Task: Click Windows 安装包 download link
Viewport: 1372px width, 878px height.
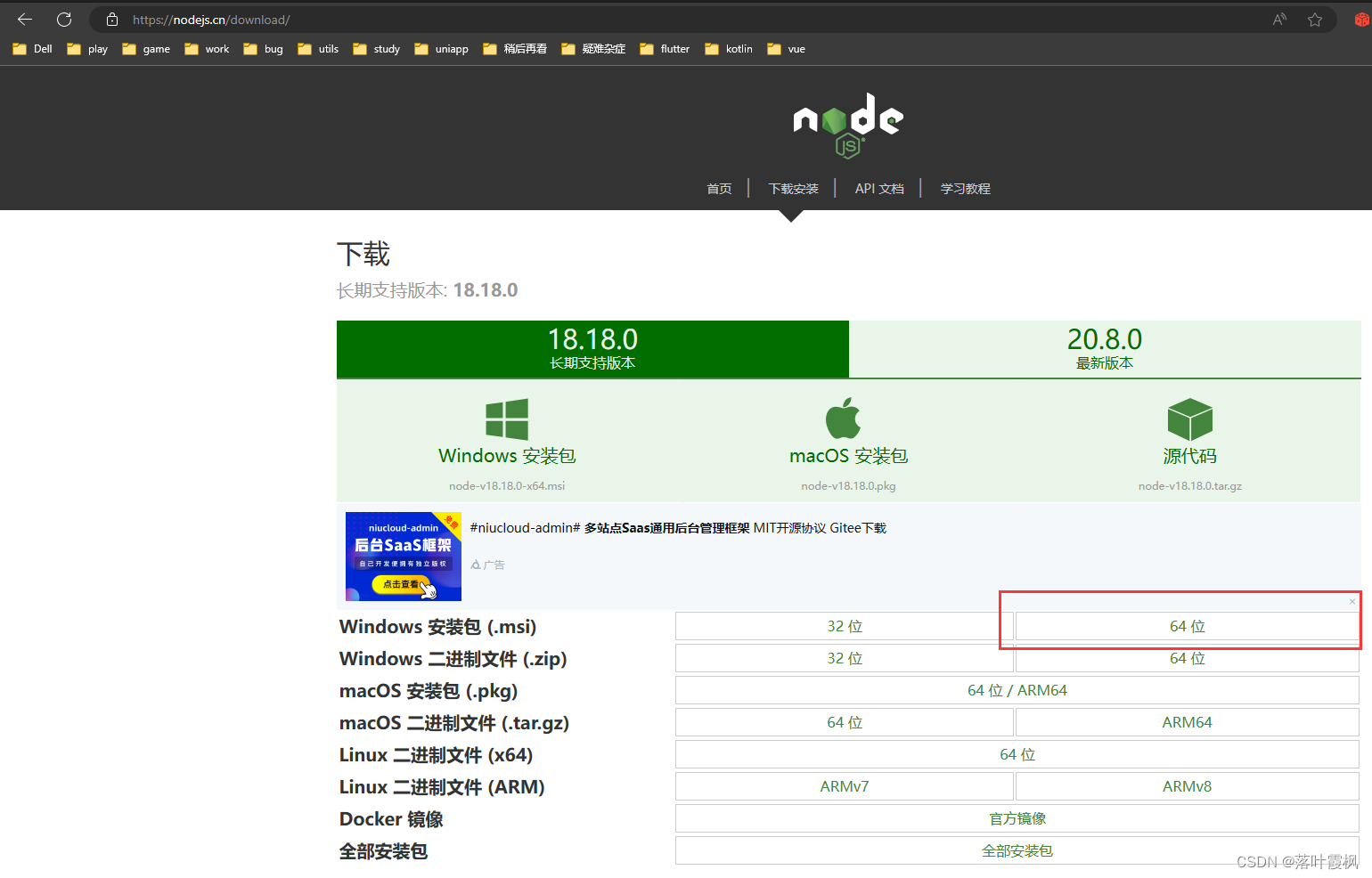Action: (x=507, y=456)
